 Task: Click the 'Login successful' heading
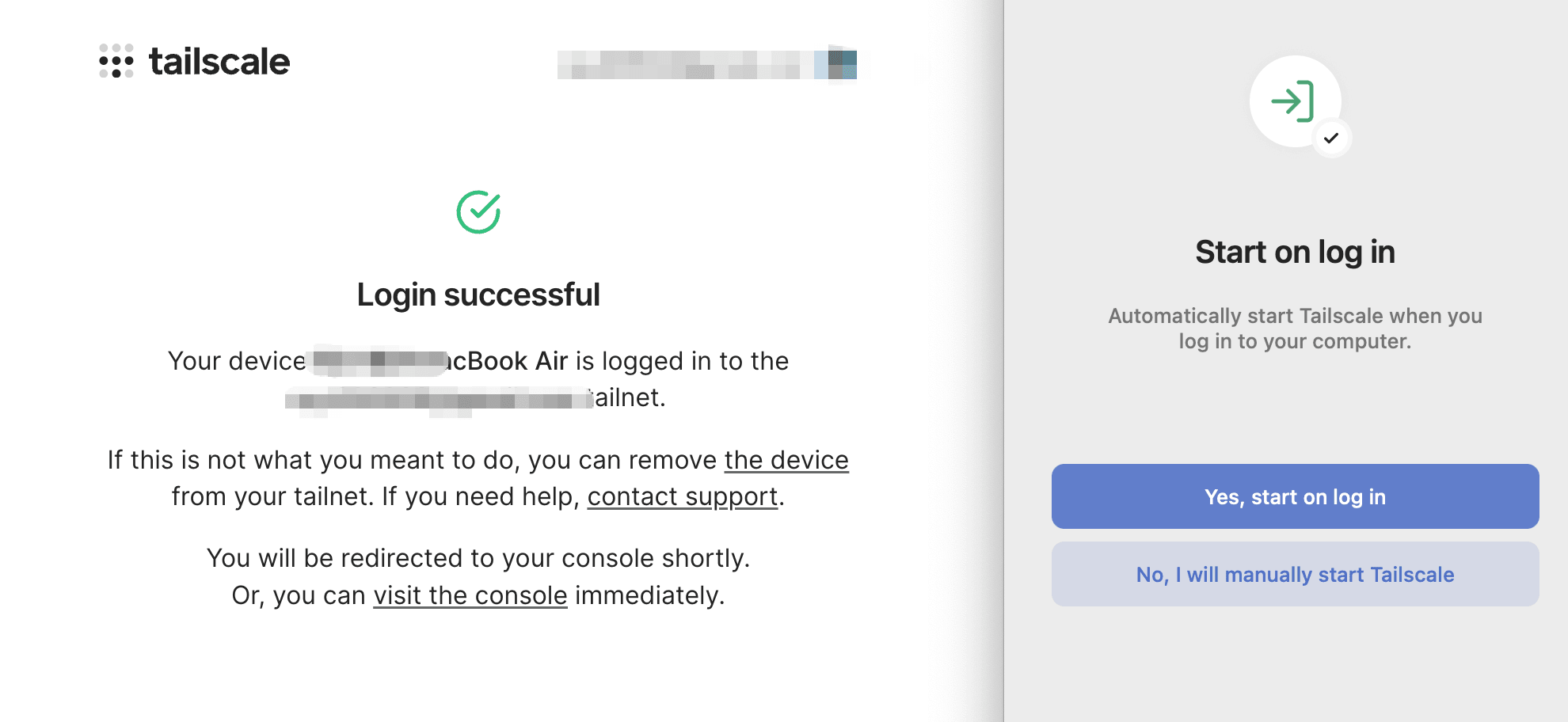click(478, 294)
